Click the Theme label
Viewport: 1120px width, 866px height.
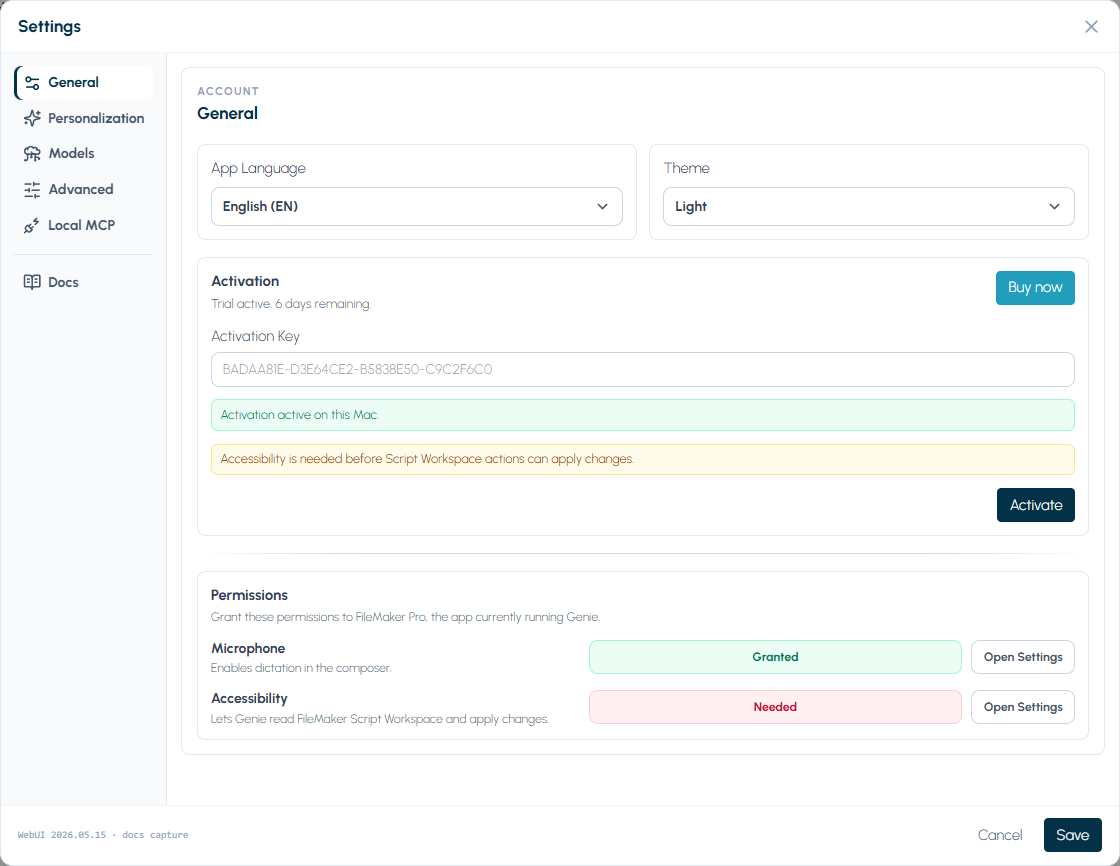point(686,168)
